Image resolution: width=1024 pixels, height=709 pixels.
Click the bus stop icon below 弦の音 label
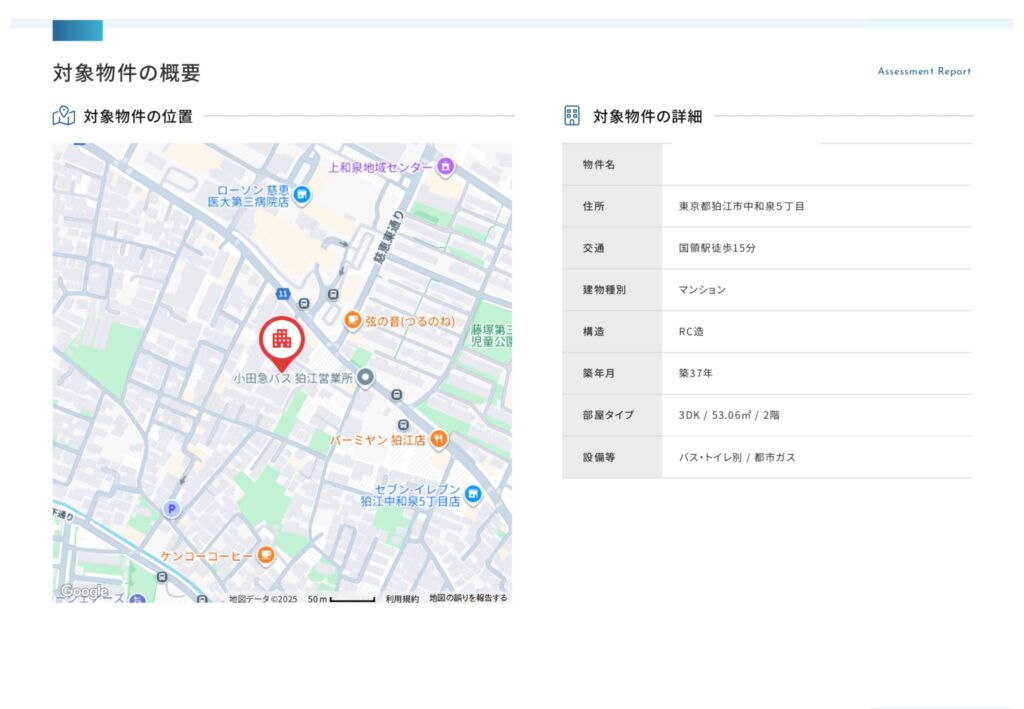pyautogui.click(x=397, y=394)
